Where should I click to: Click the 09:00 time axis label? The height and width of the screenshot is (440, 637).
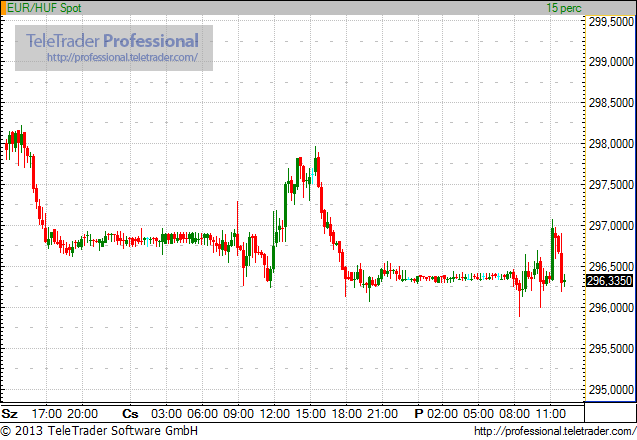[238, 414]
